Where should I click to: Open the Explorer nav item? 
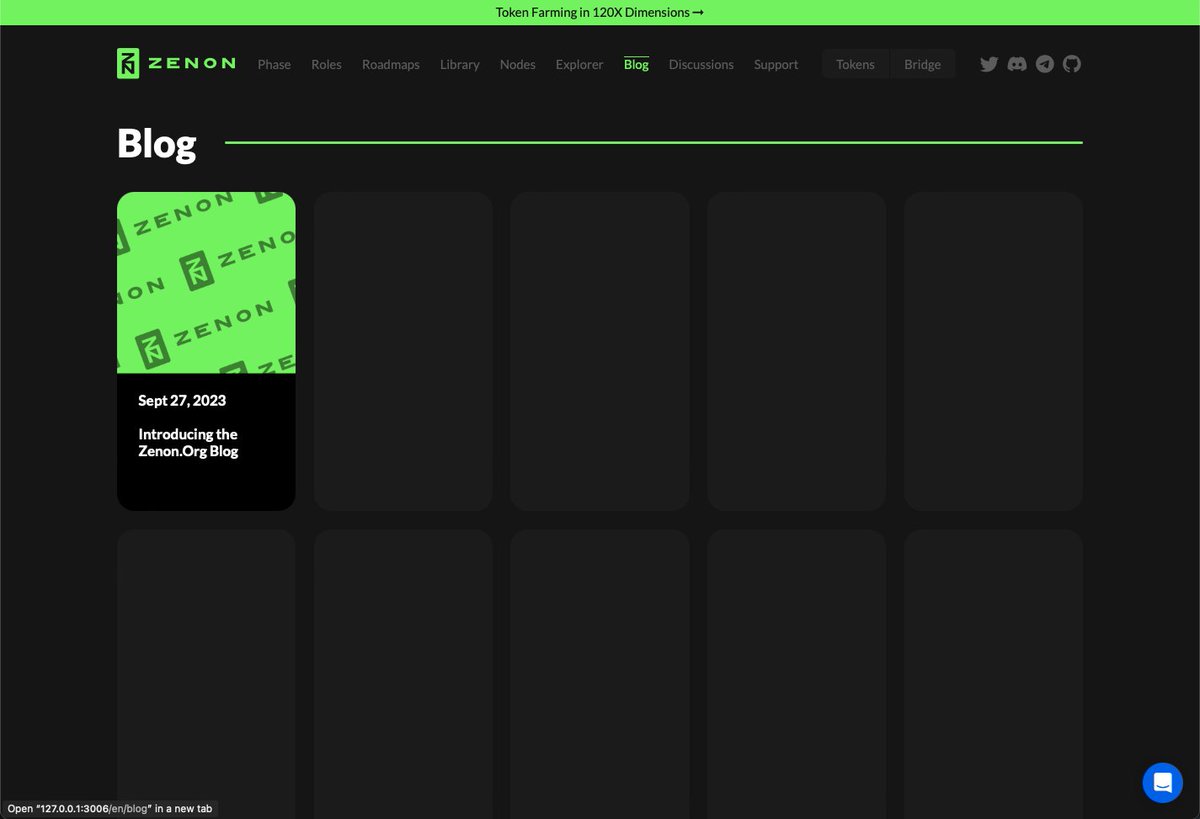click(580, 64)
